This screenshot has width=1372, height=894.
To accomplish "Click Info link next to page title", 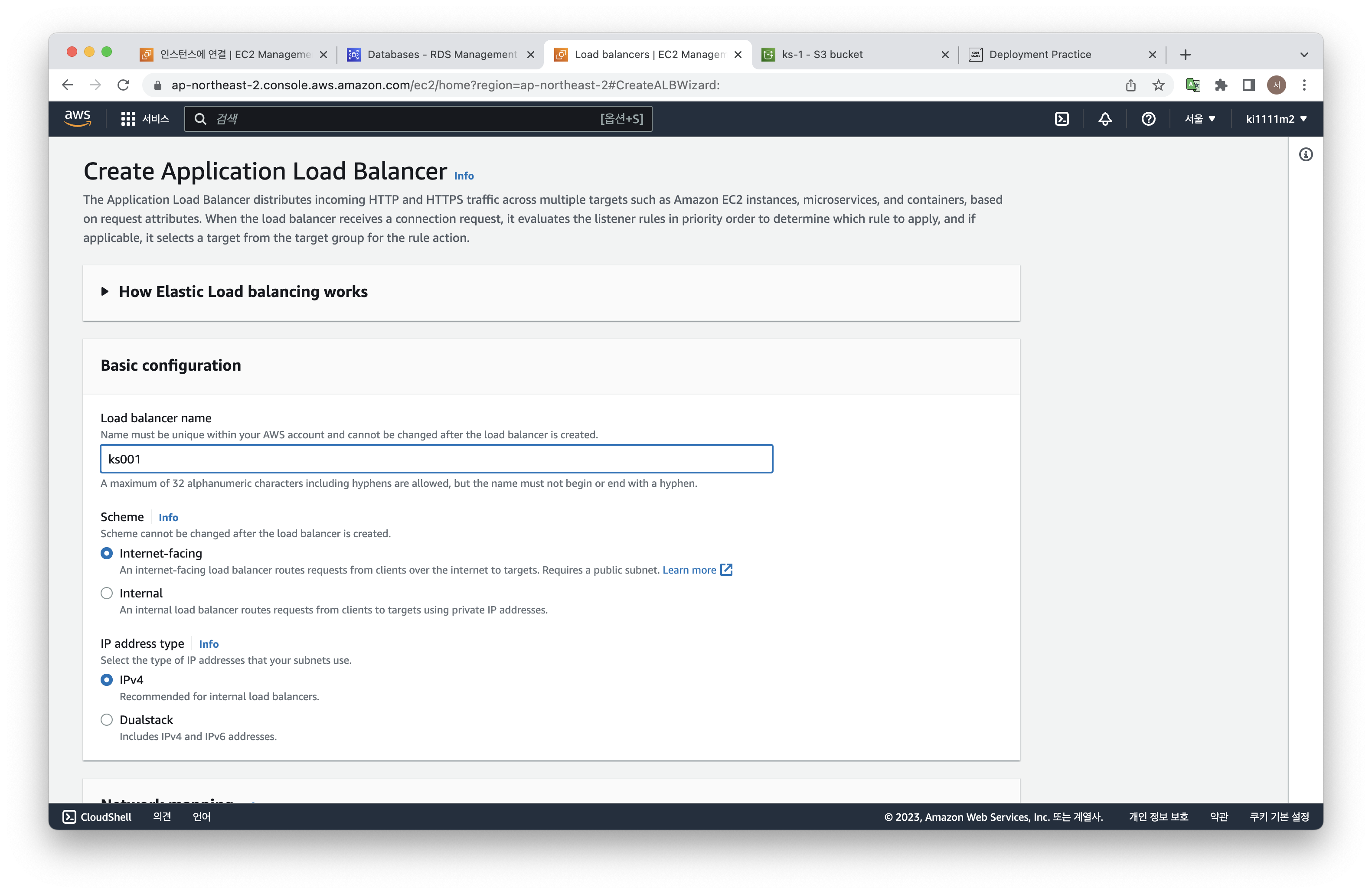I will [464, 176].
